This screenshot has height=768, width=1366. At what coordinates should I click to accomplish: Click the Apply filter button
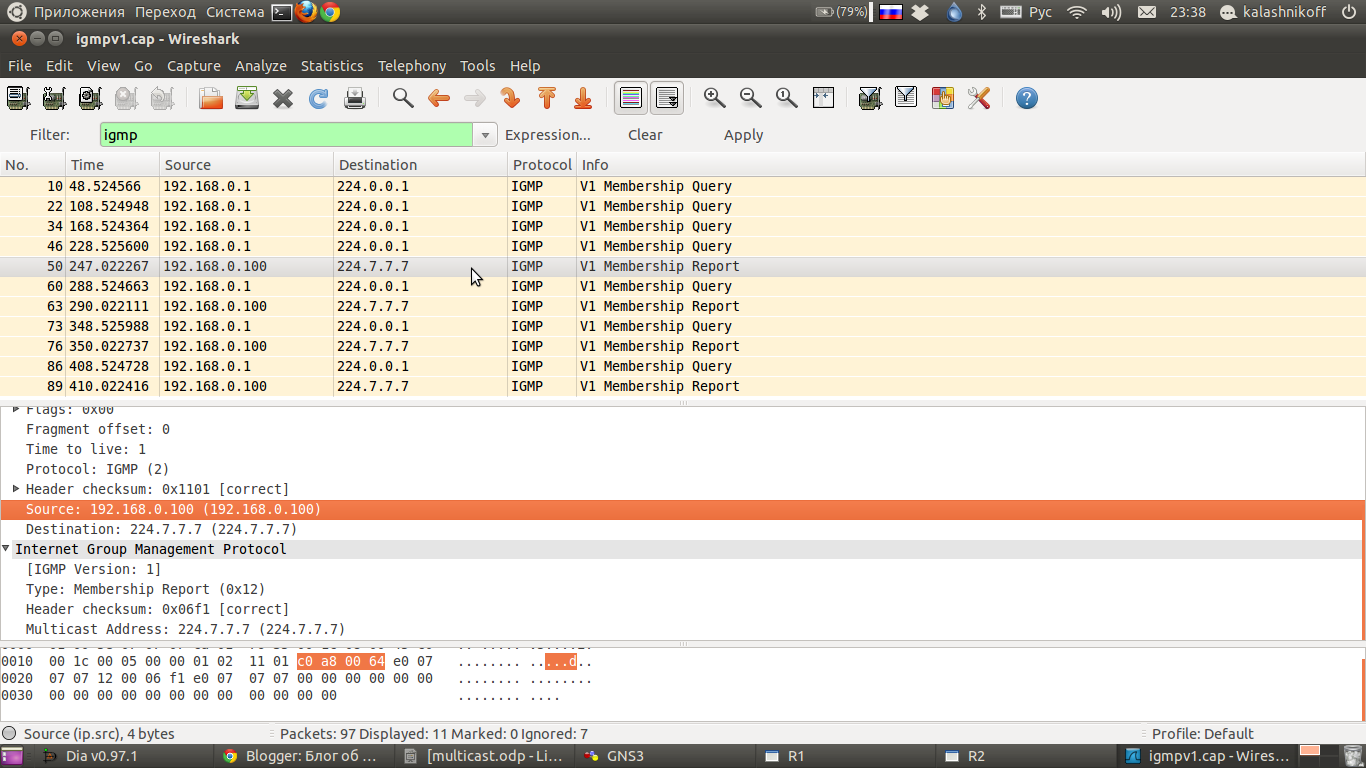(743, 135)
